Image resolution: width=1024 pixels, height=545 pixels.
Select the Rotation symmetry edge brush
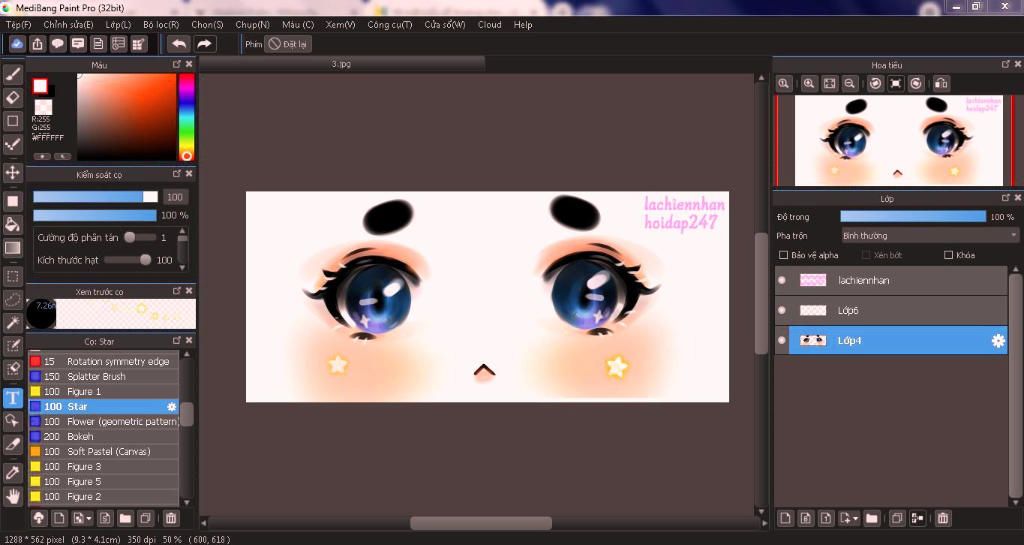104,362
